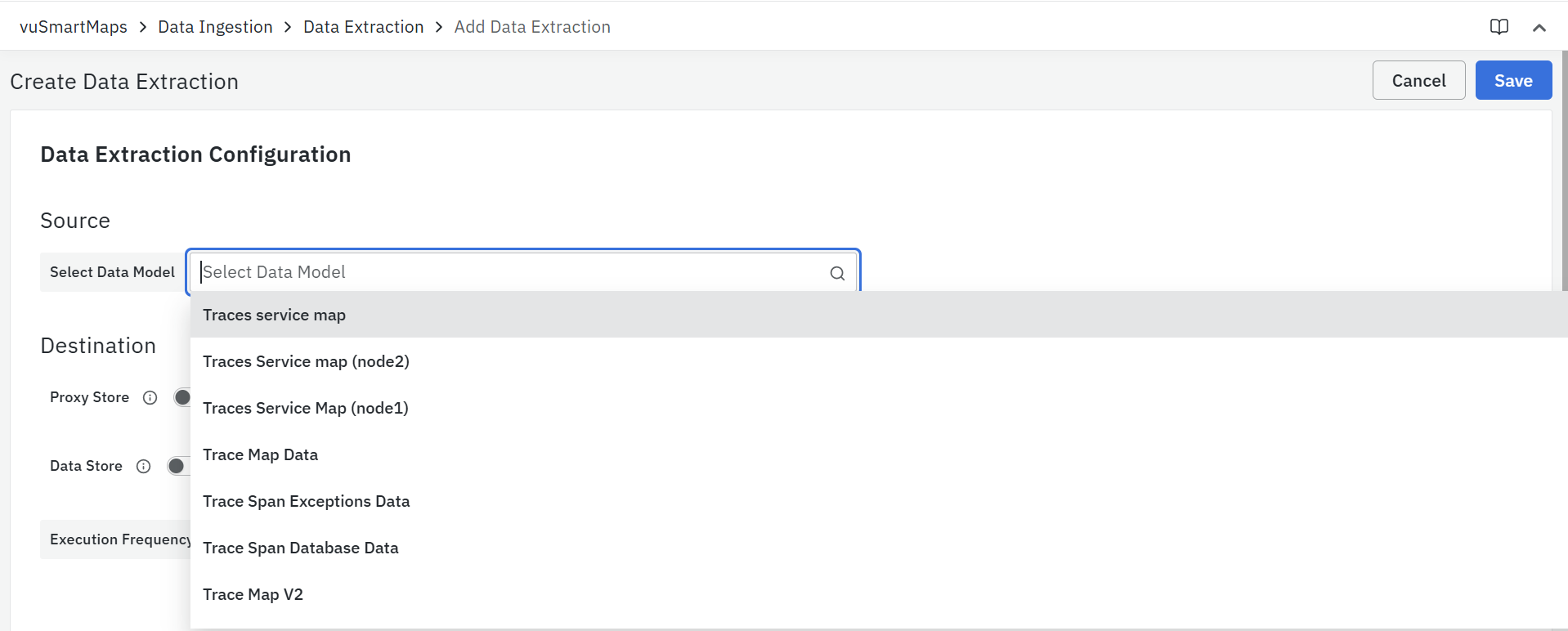The height and width of the screenshot is (631, 1568).
Task: Click the Proxy Store info icon
Action: (150, 398)
